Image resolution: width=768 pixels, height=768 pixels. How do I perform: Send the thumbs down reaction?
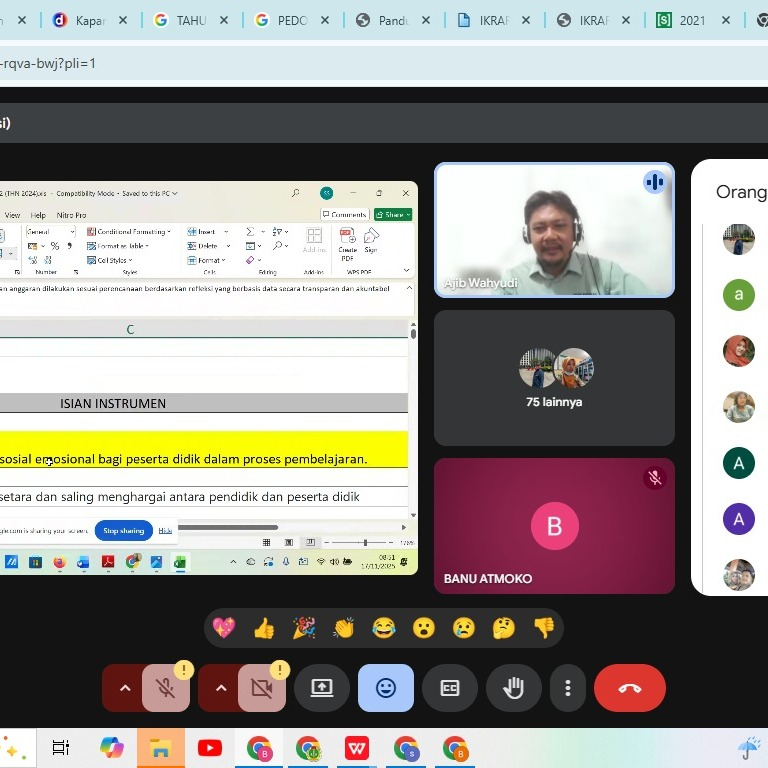click(544, 628)
